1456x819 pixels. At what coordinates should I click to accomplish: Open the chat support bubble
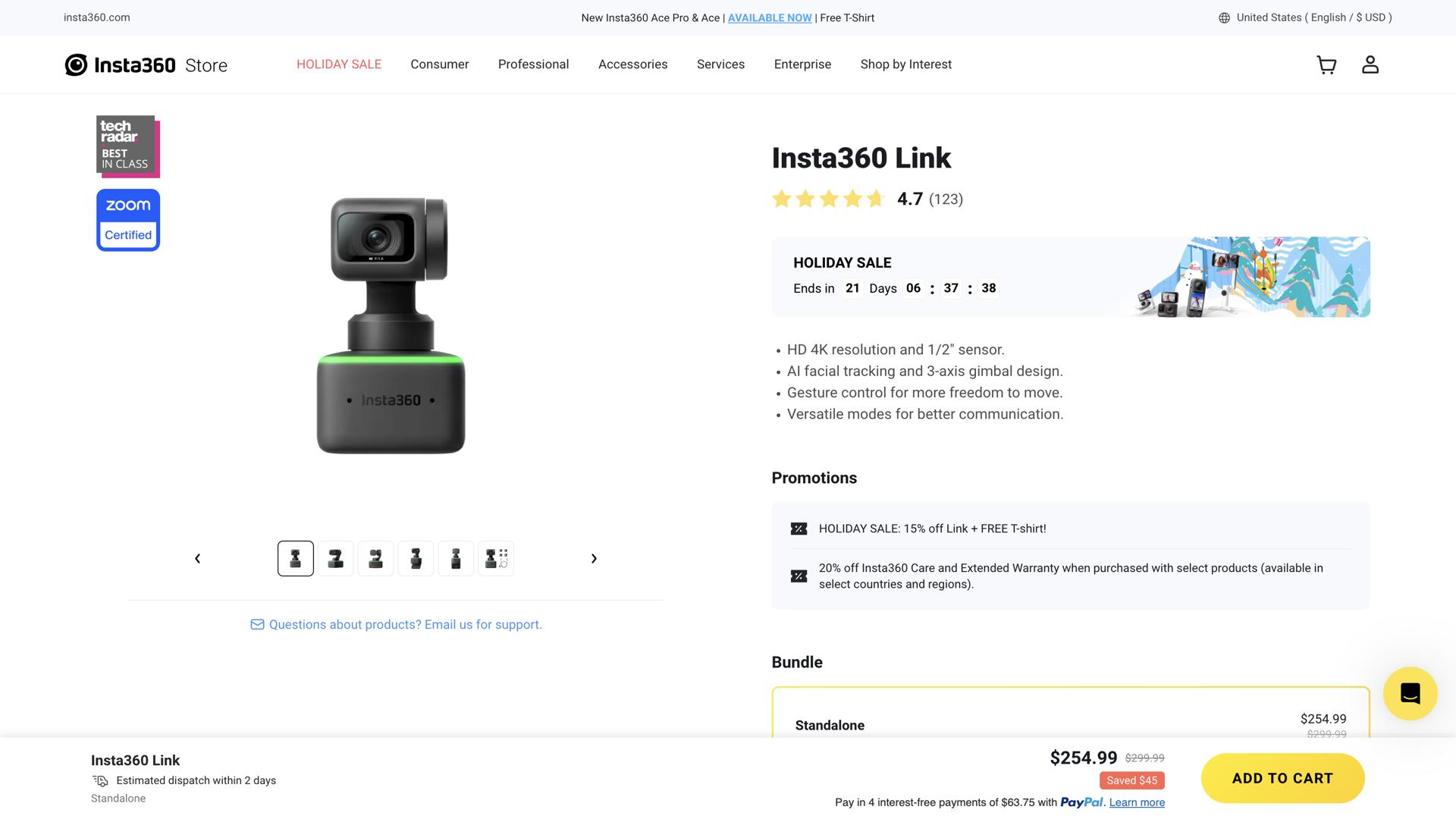click(1410, 692)
